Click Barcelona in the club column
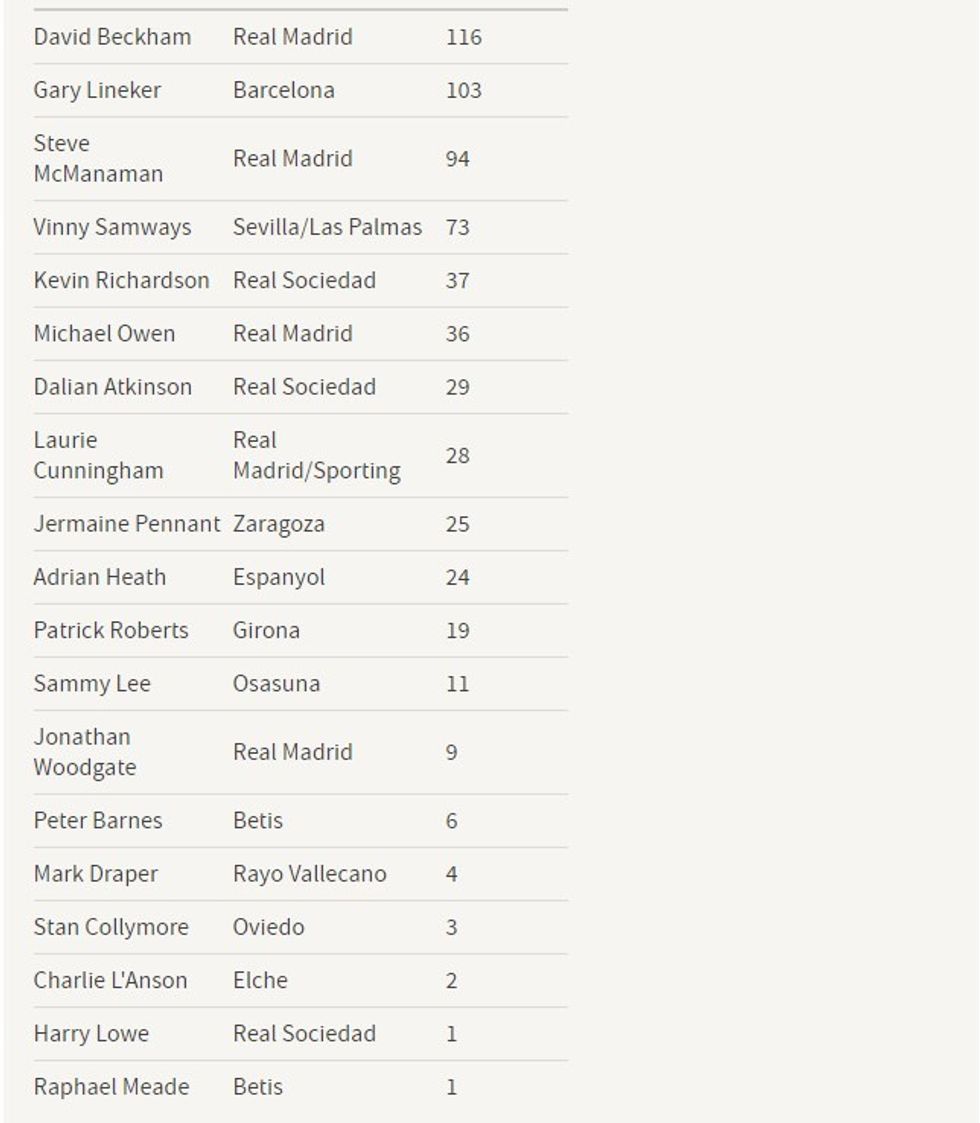The image size is (980, 1123). (283, 91)
